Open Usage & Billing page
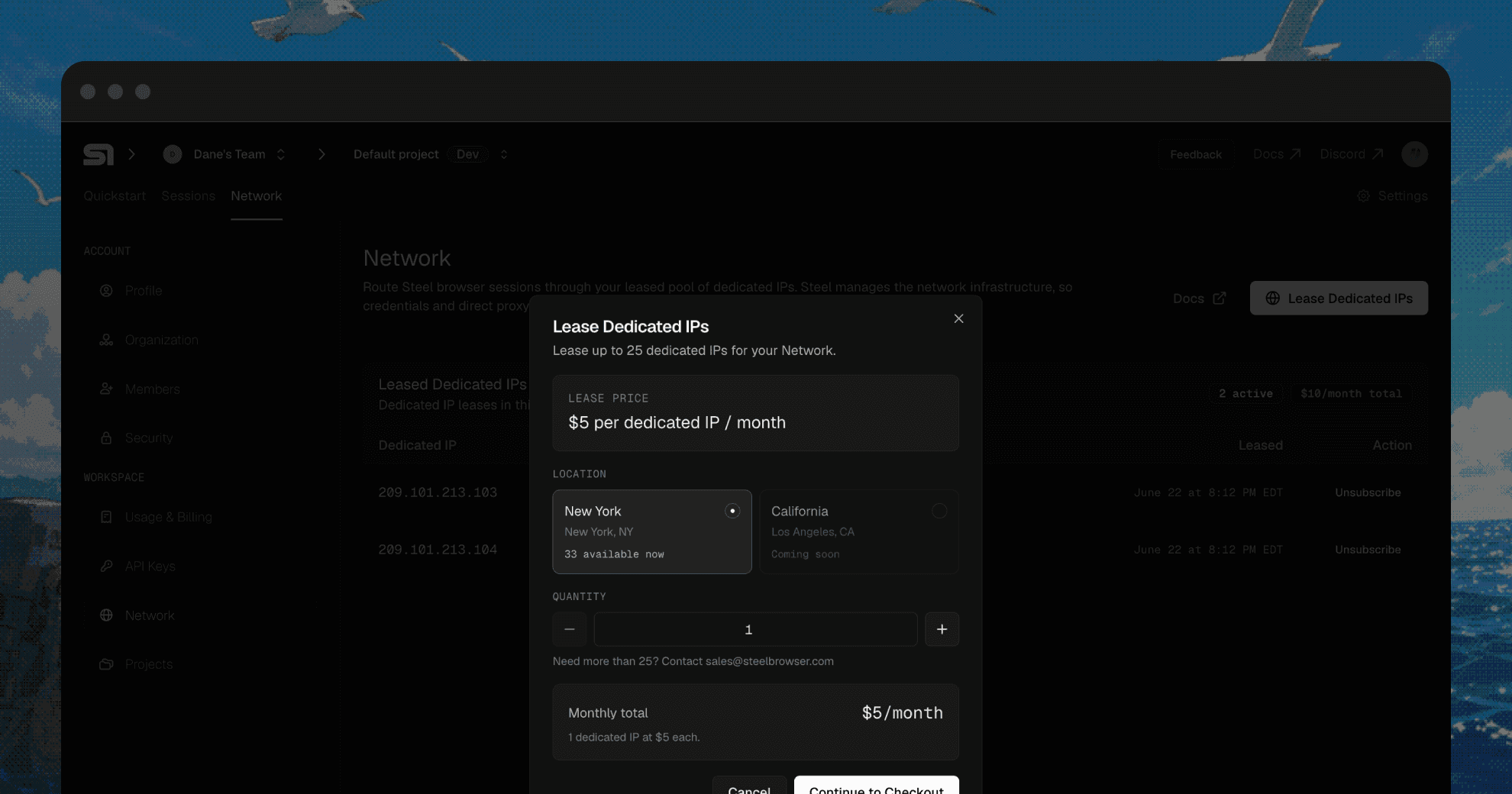Viewport: 1512px width, 794px height. click(x=169, y=518)
